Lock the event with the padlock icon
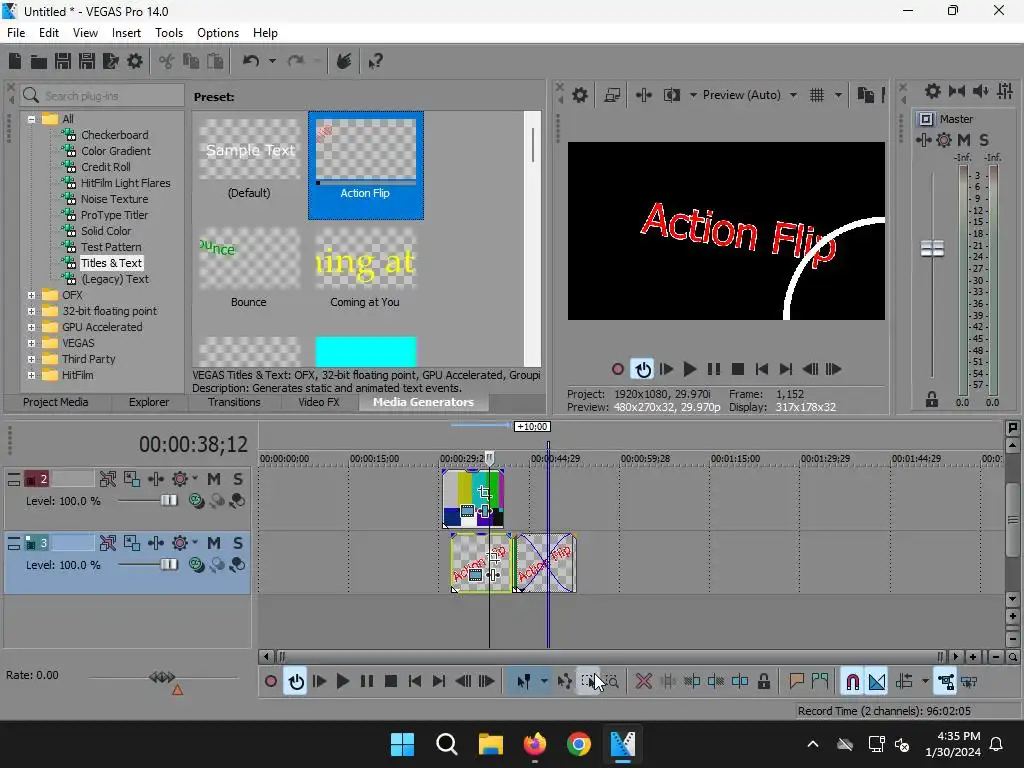 tap(763, 682)
